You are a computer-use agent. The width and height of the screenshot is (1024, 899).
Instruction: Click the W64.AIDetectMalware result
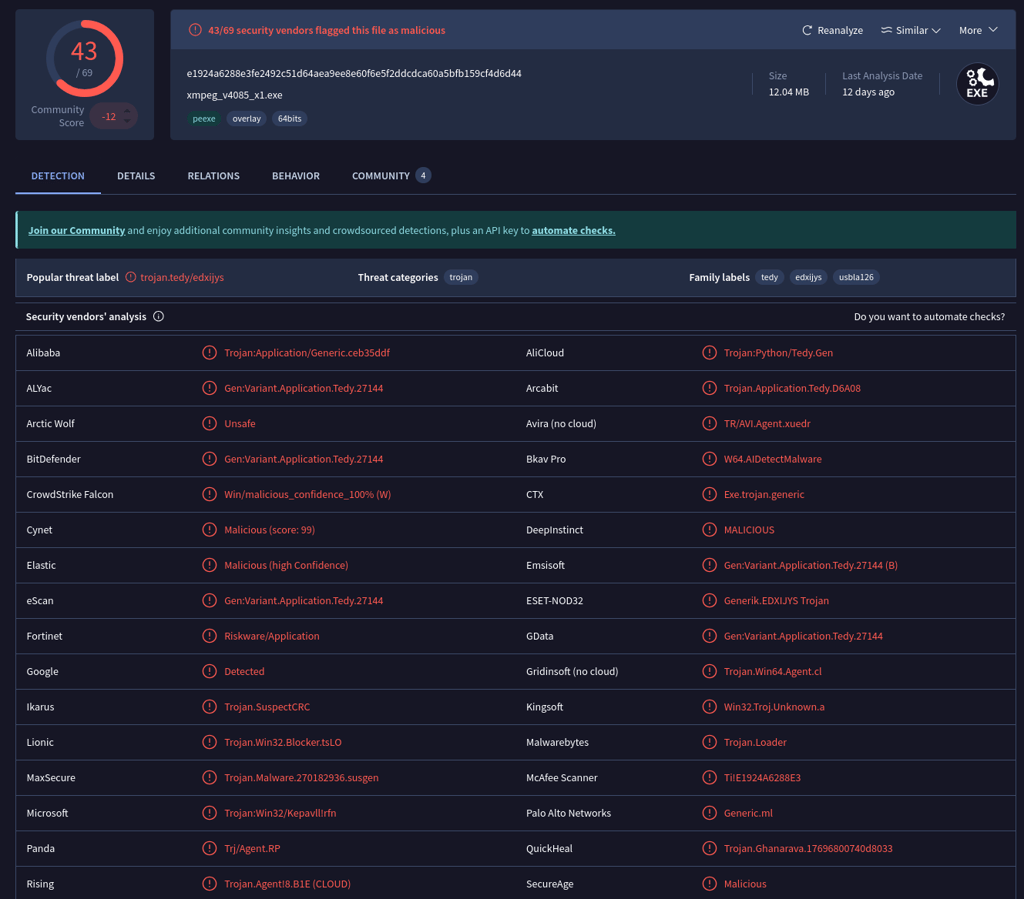(x=773, y=459)
